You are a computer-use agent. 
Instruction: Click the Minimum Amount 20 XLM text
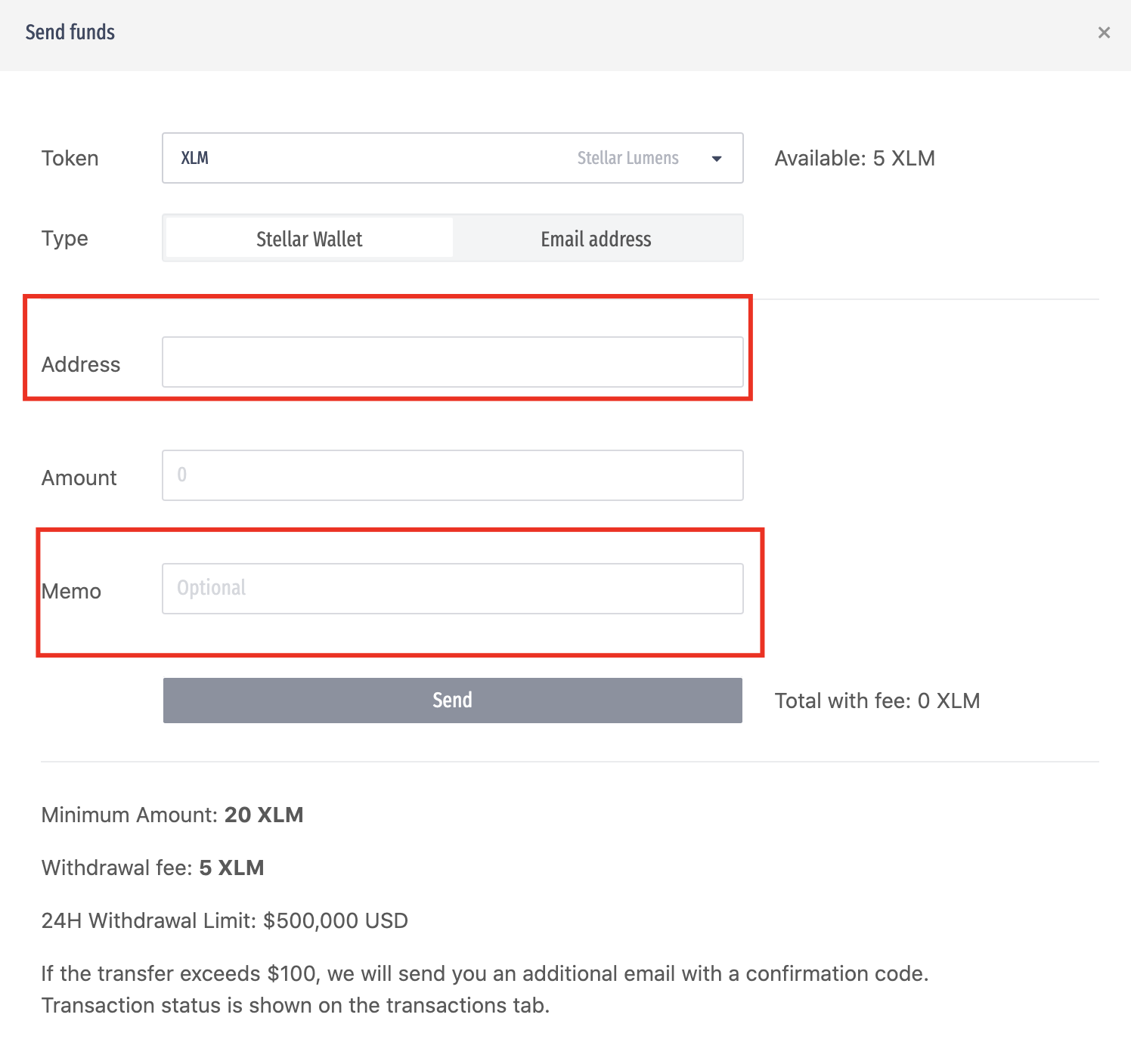click(172, 815)
